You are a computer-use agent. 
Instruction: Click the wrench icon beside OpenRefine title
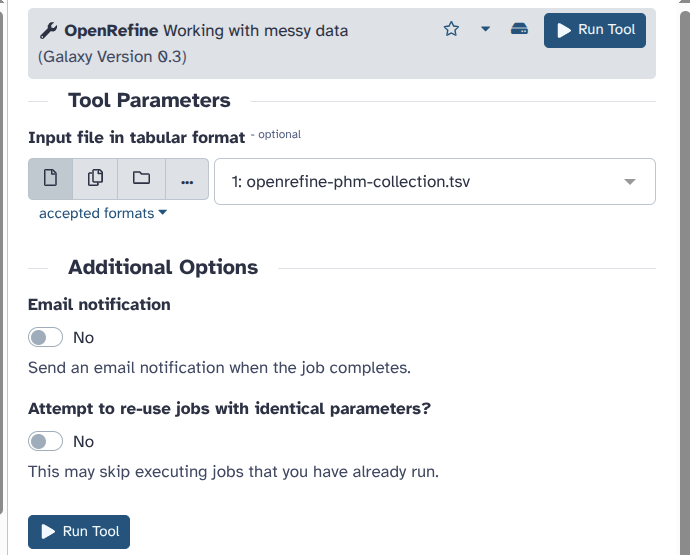[48, 30]
